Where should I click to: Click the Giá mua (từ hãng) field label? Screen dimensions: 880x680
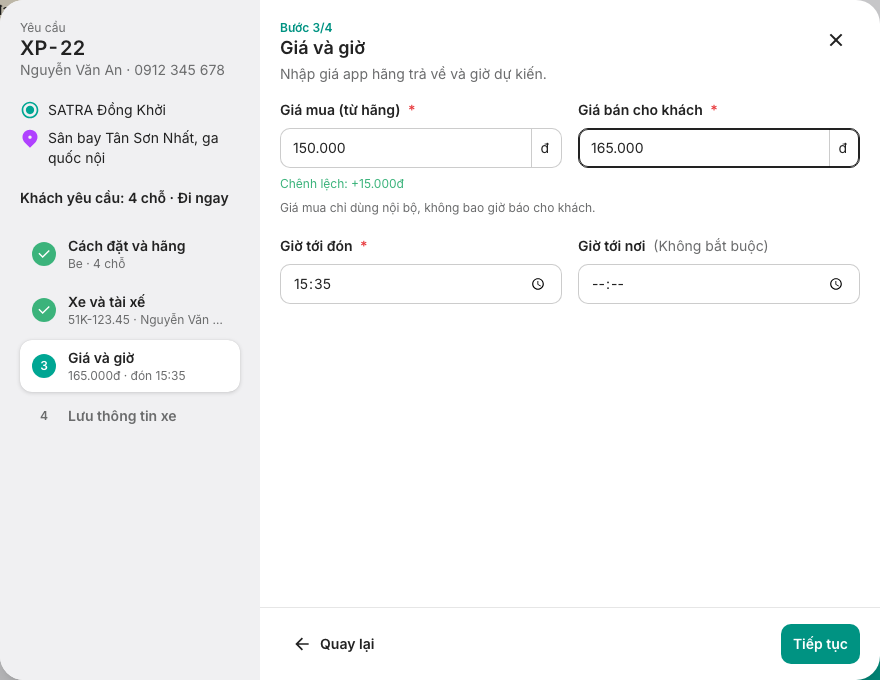340,110
